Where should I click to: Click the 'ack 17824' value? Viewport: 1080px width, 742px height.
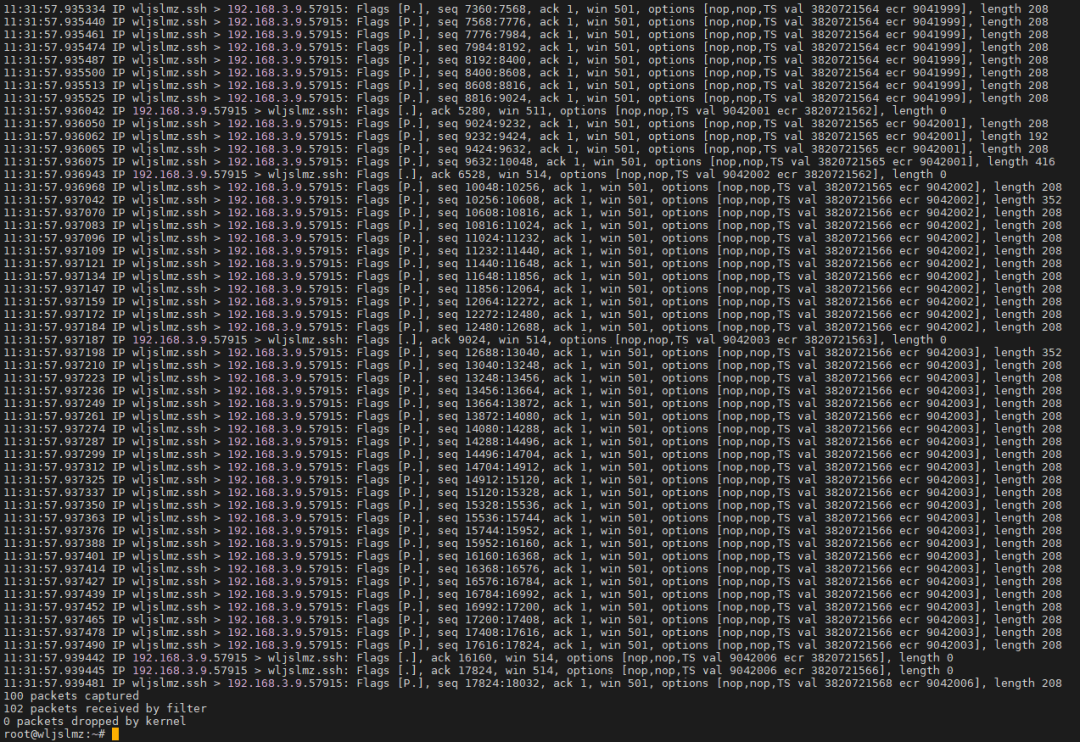pos(461,671)
